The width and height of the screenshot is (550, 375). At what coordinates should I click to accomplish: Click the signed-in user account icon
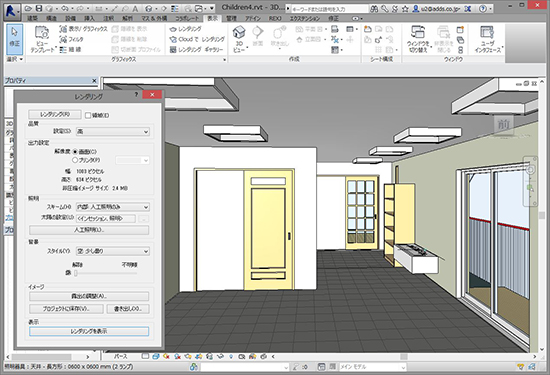416,8
